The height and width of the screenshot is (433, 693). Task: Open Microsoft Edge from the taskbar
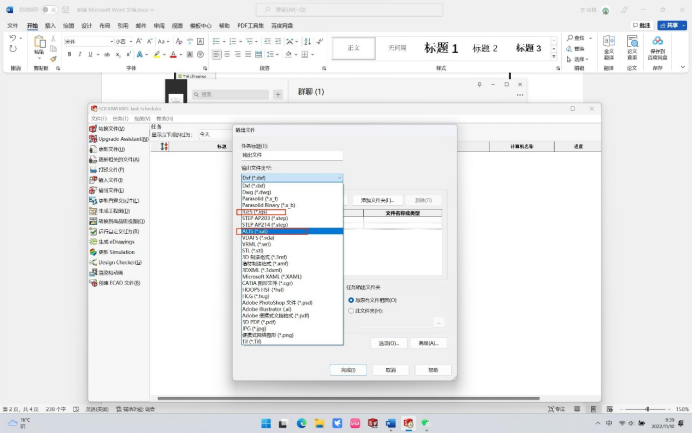301,423
